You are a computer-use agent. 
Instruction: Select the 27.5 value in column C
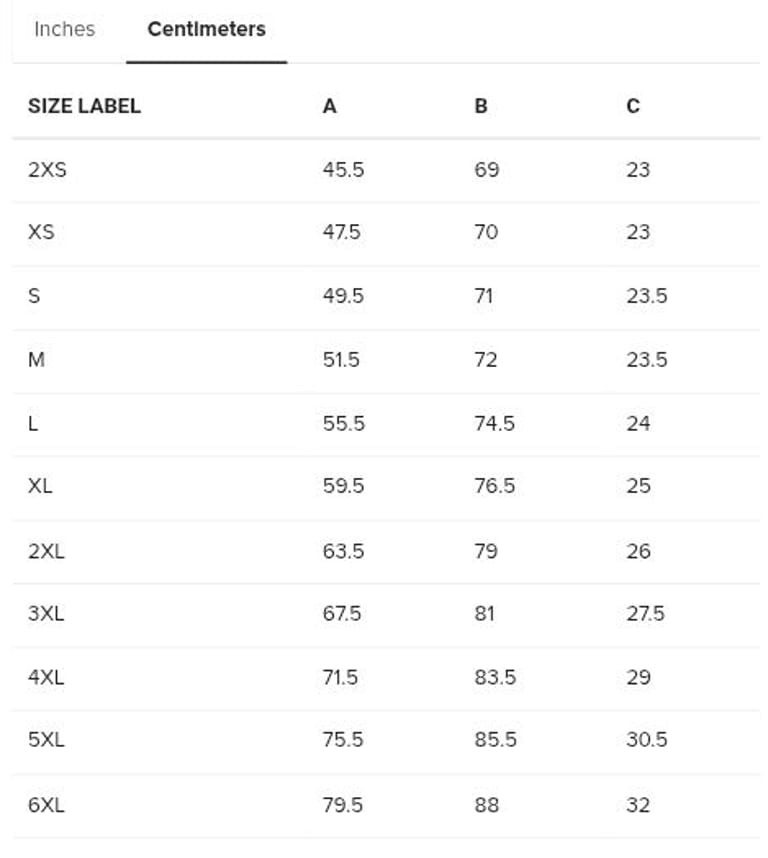[x=645, y=614]
